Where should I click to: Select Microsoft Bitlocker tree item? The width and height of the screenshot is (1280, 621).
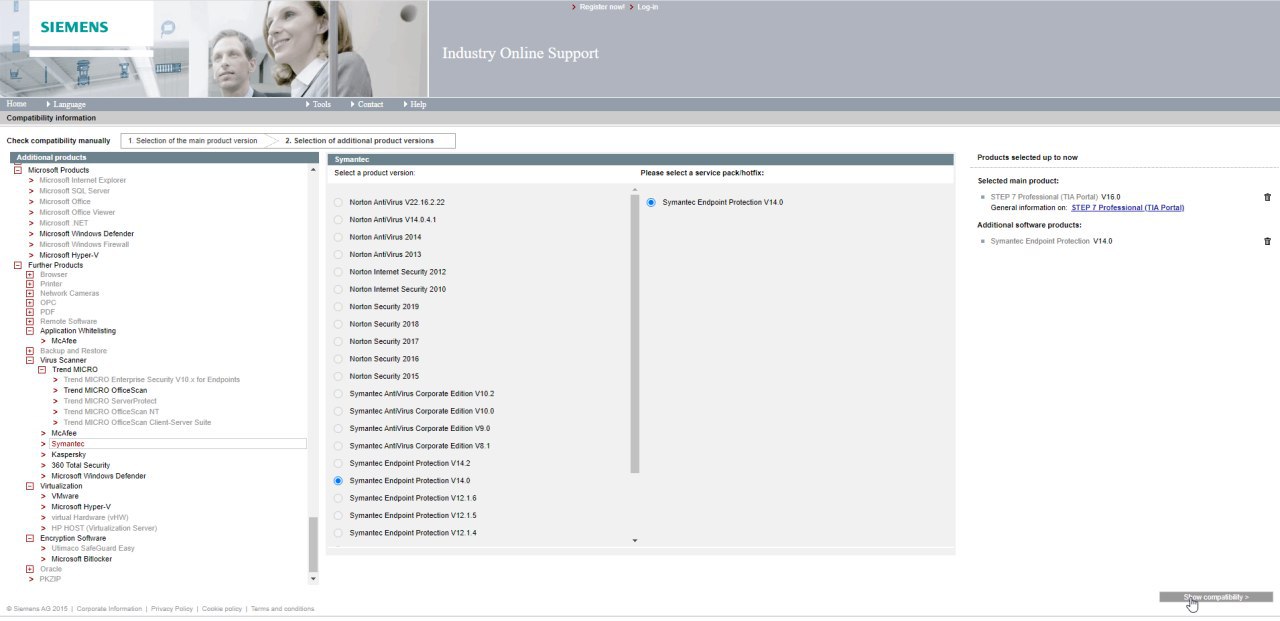[82, 559]
